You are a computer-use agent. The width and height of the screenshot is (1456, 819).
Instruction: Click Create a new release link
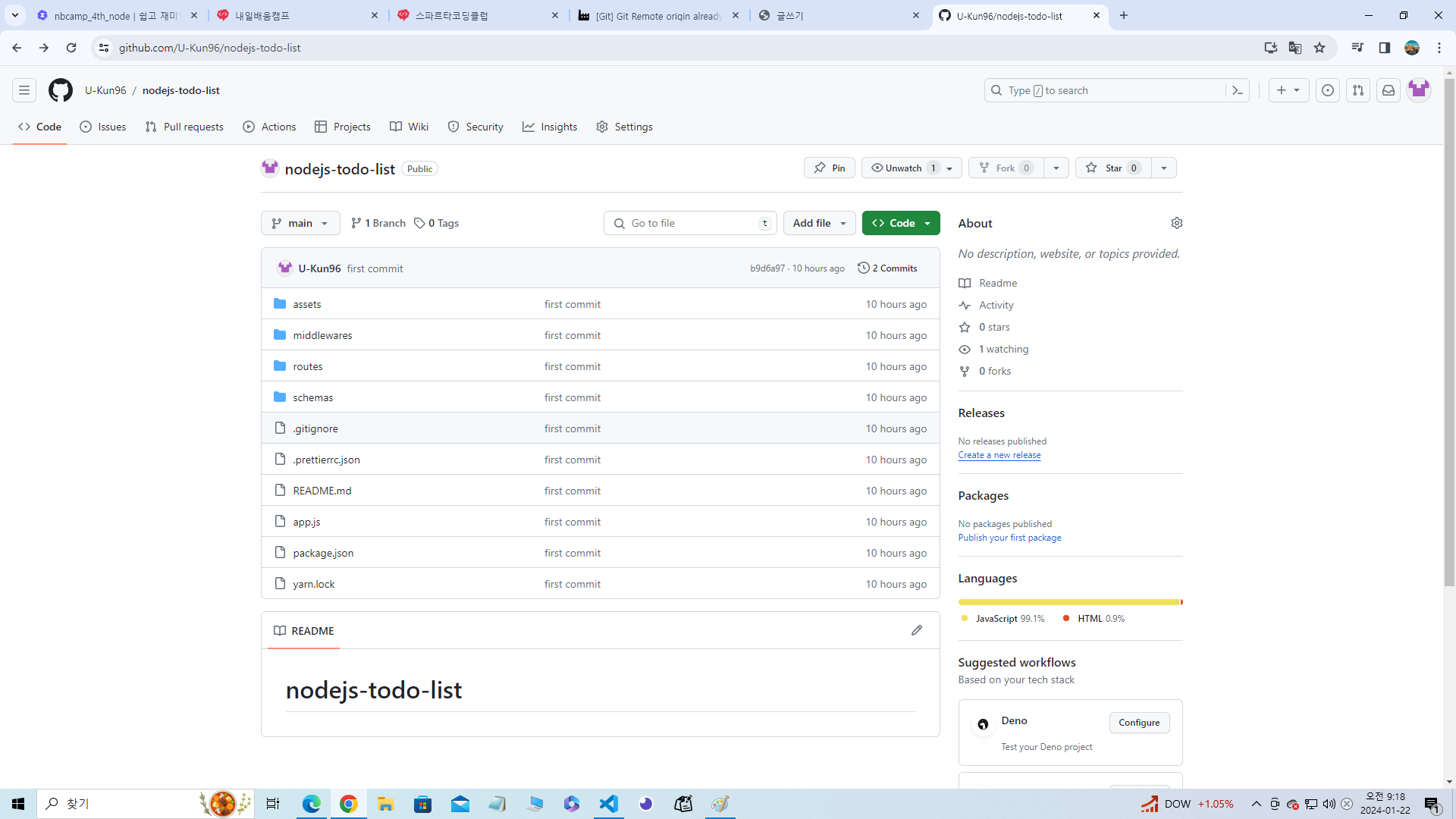[x=999, y=455]
